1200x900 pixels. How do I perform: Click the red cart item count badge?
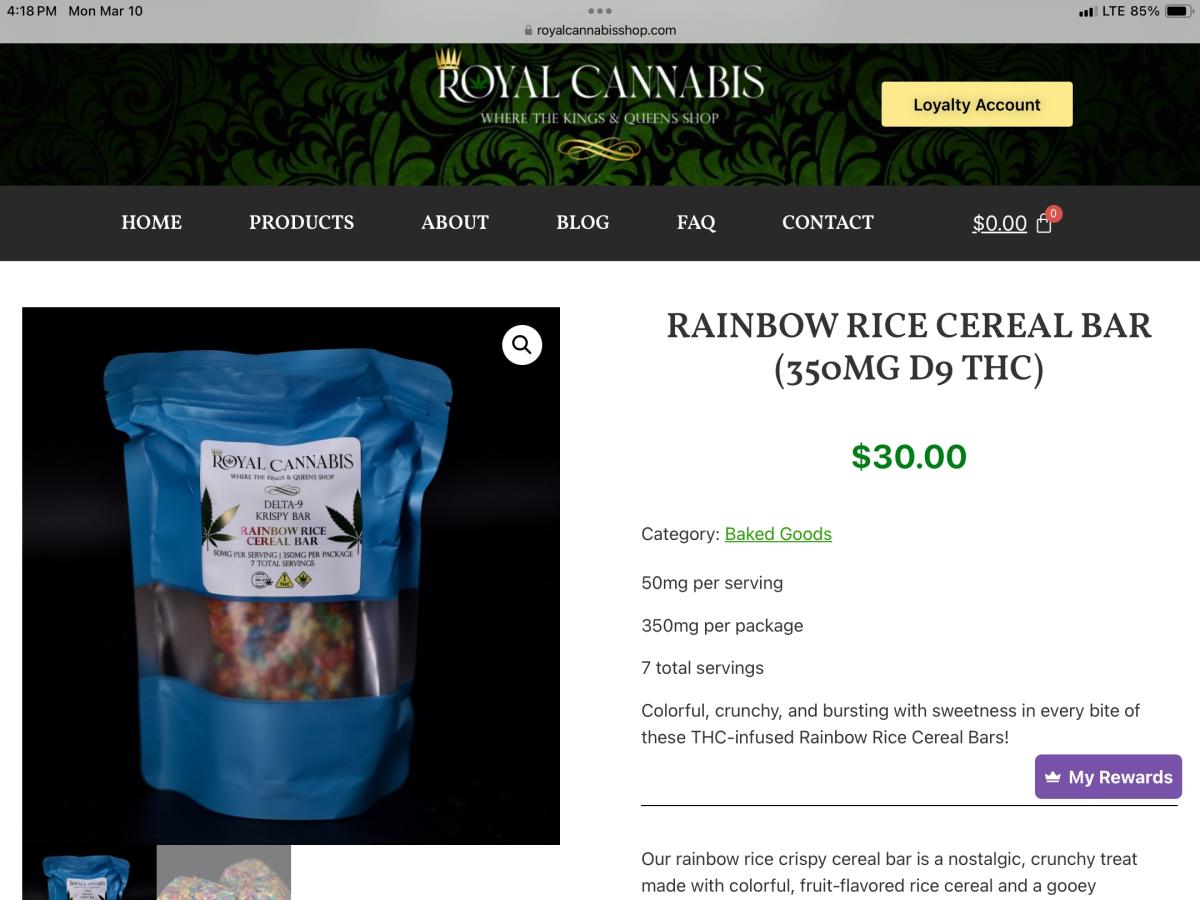coord(1053,213)
